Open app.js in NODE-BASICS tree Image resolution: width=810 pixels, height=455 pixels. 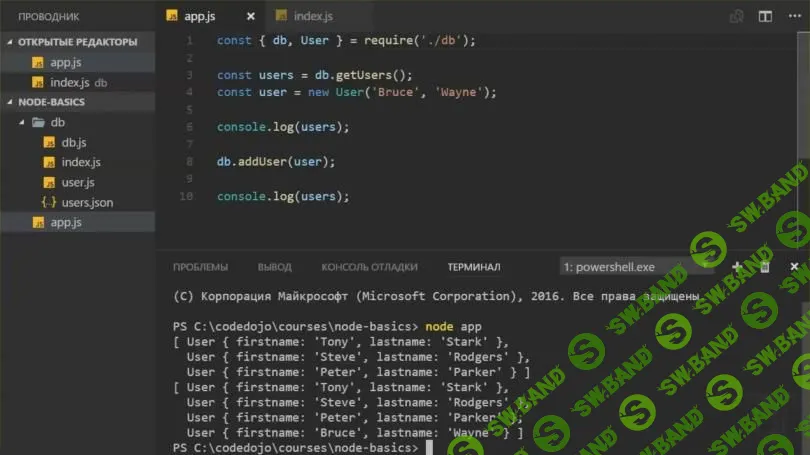[77, 222]
